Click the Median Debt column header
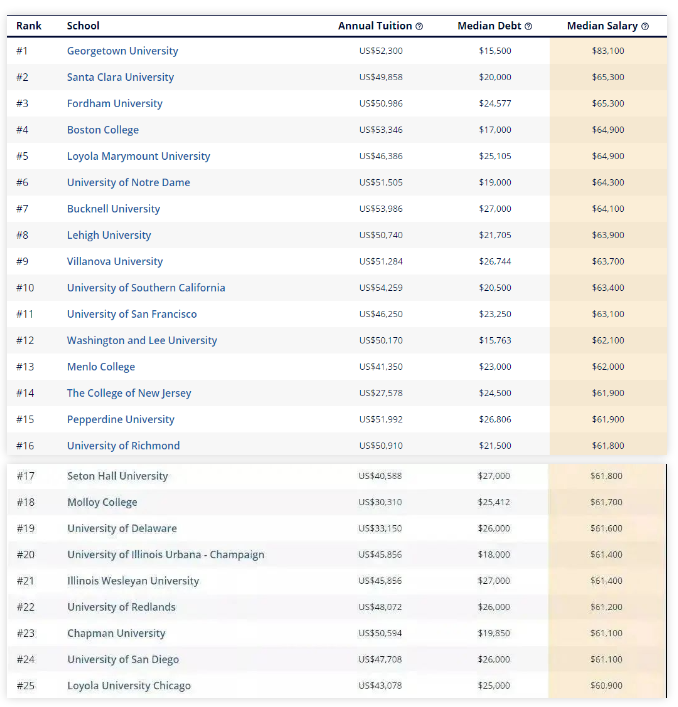 [489, 26]
